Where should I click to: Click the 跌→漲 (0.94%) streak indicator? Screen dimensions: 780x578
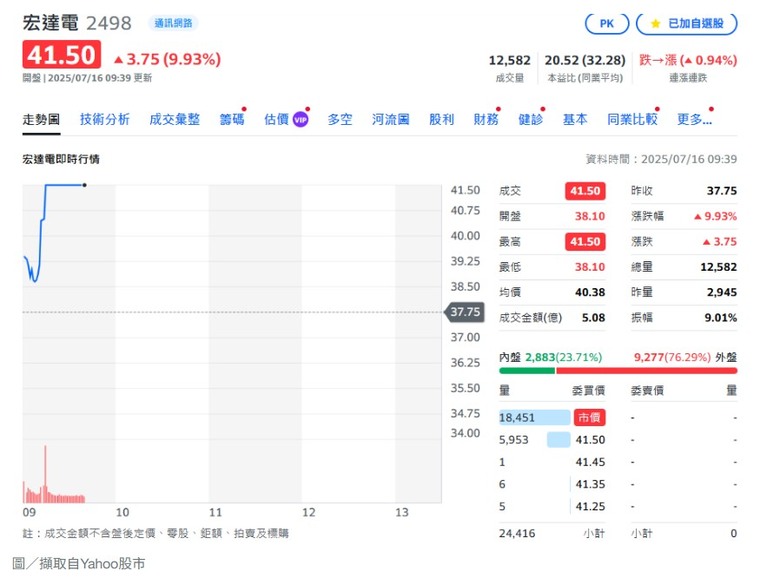coord(688,60)
